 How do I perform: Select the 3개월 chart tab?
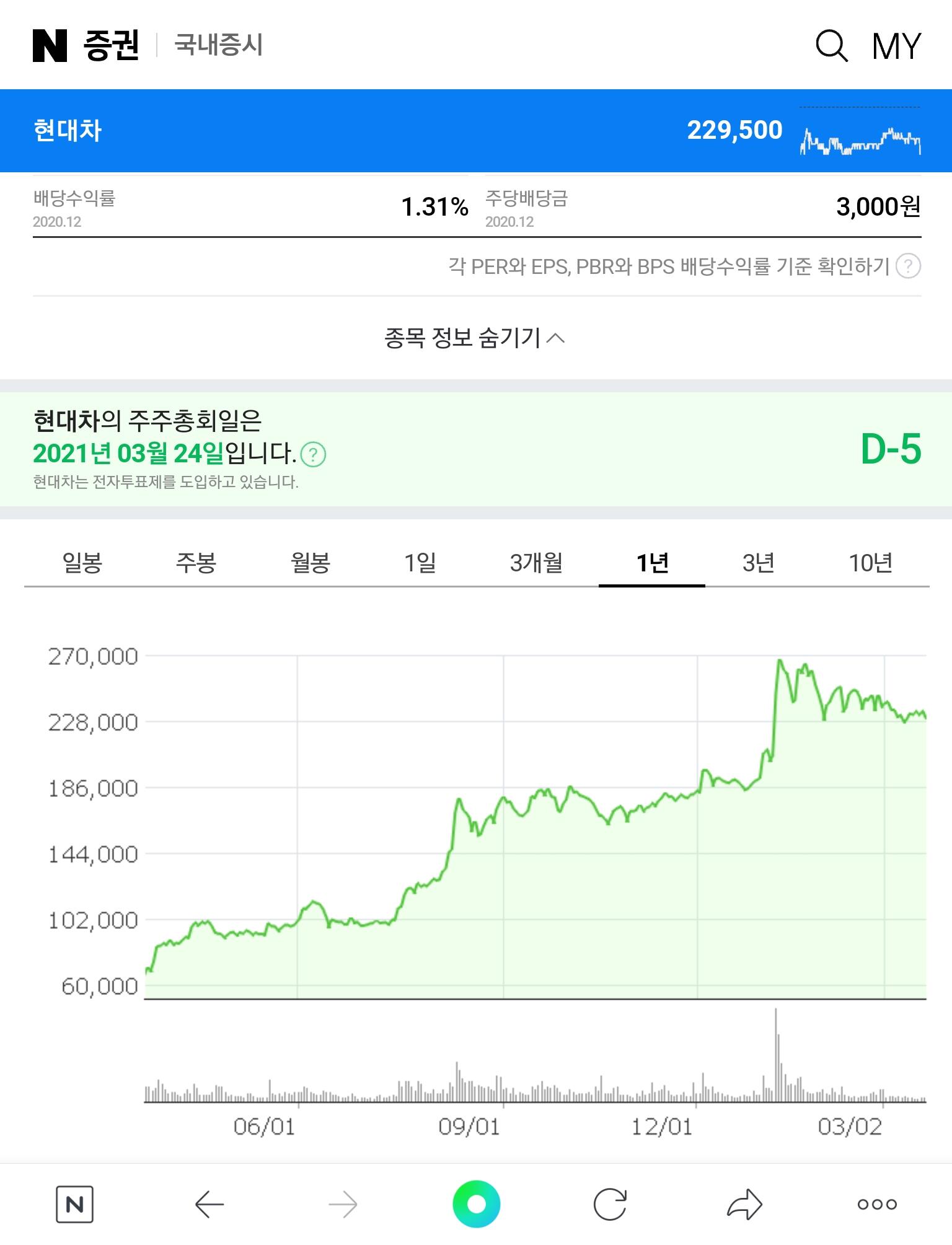[536, 563]
